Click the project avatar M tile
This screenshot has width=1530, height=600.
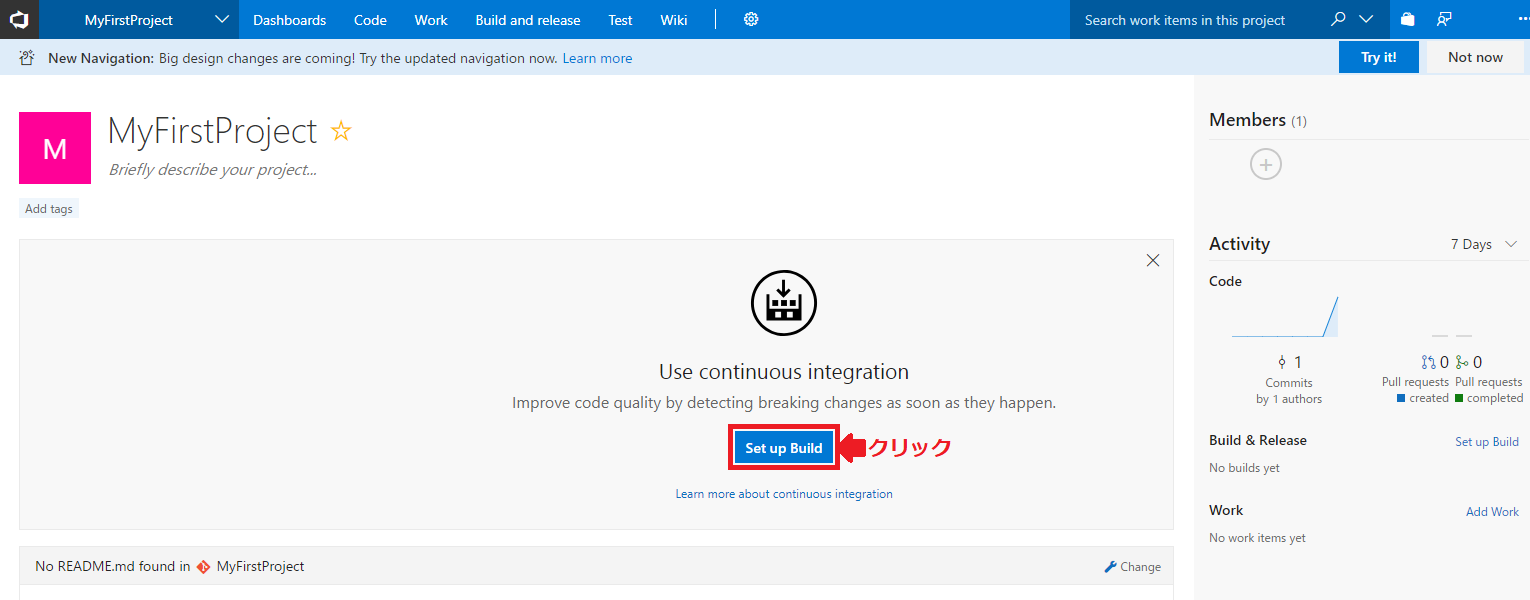pos(55,148)
